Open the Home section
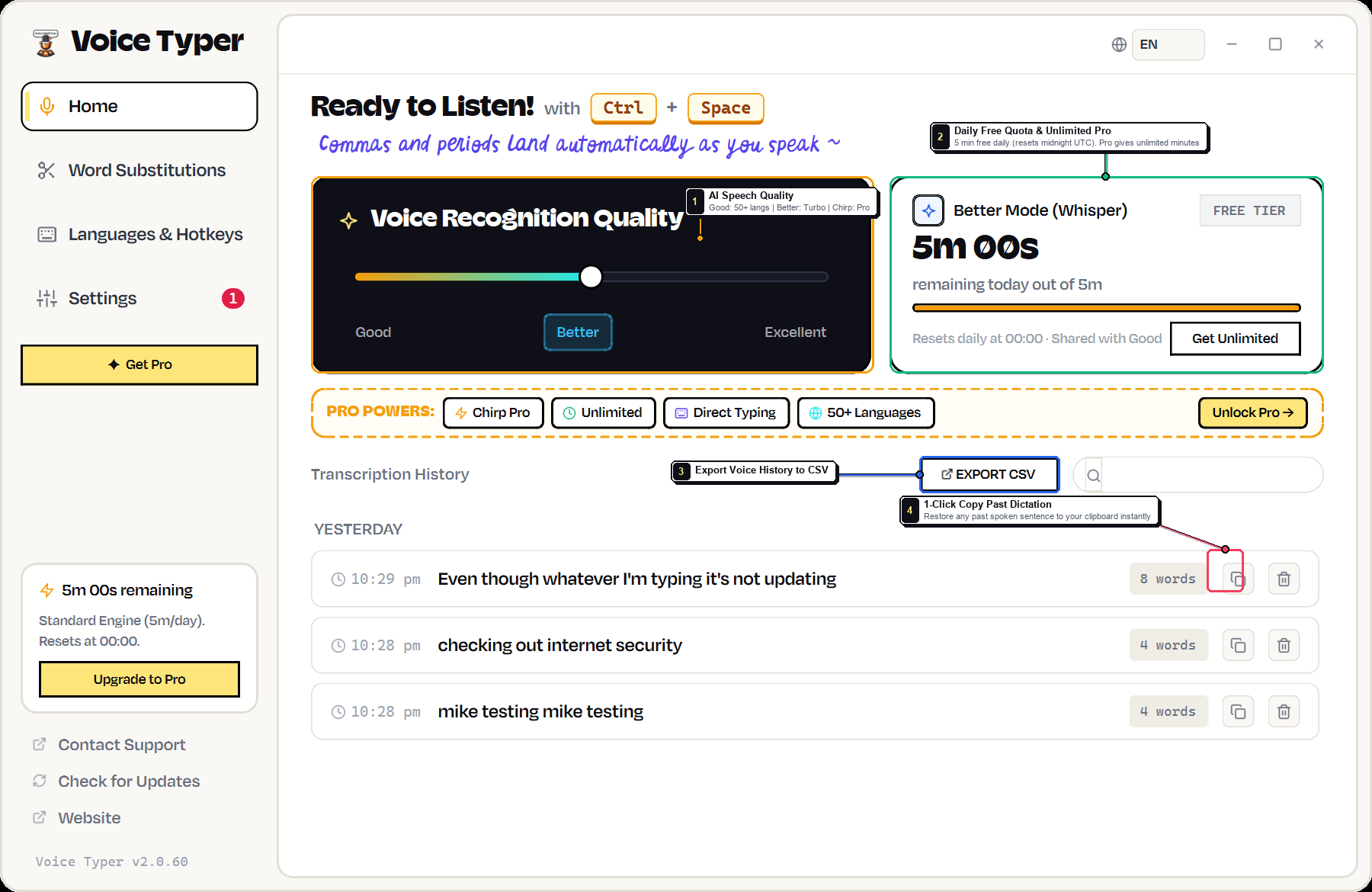Image resolution: width=1372 pixels, height=892 pixels. [139, 107]
